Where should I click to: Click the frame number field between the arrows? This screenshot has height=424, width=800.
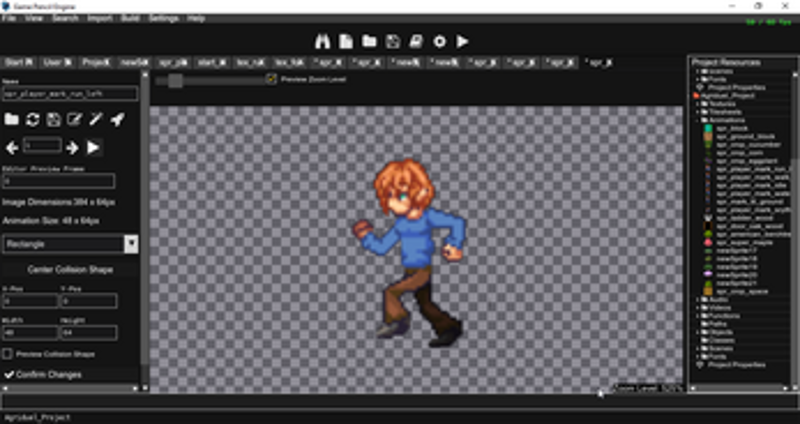tap(42, 145)
